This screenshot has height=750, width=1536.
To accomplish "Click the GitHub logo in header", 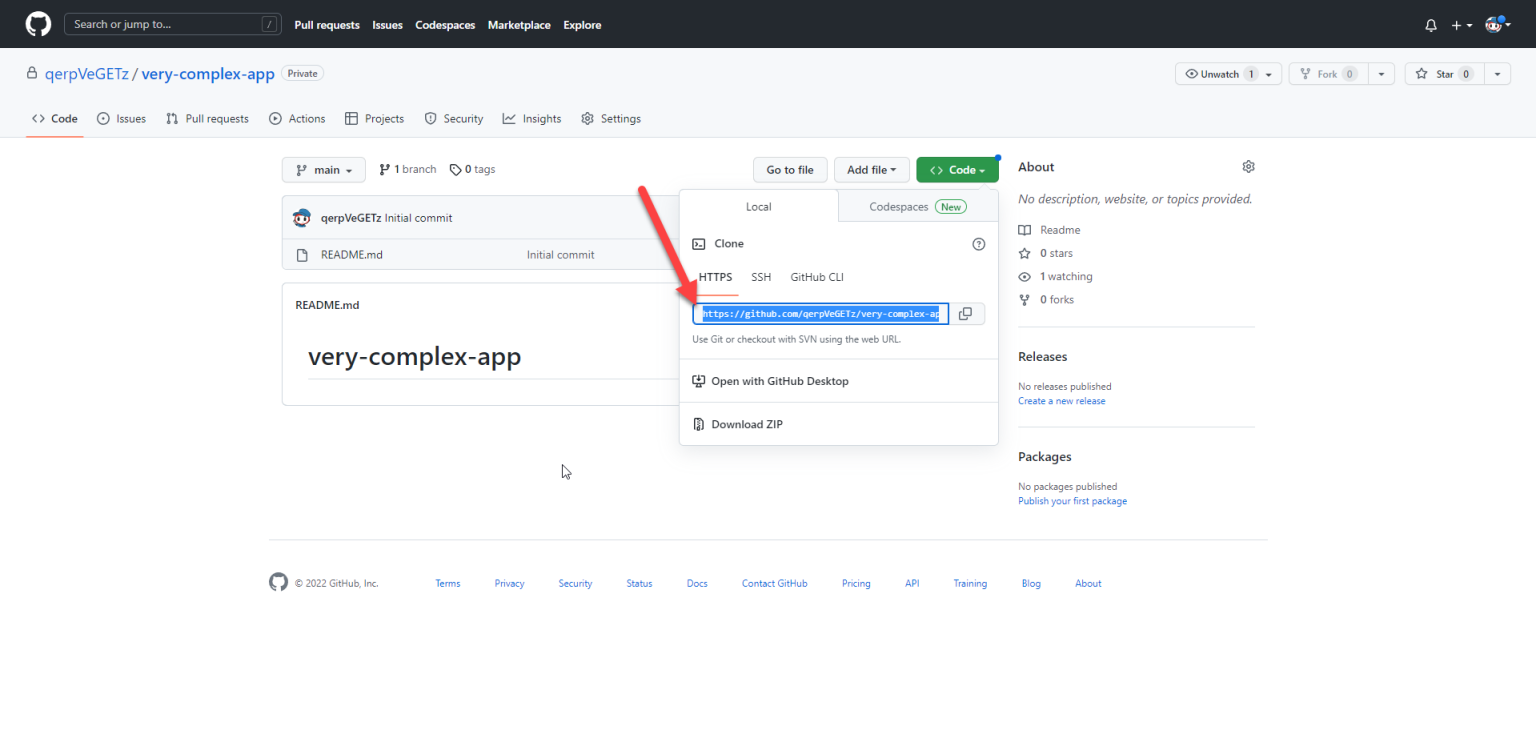I will click(38, 24).
